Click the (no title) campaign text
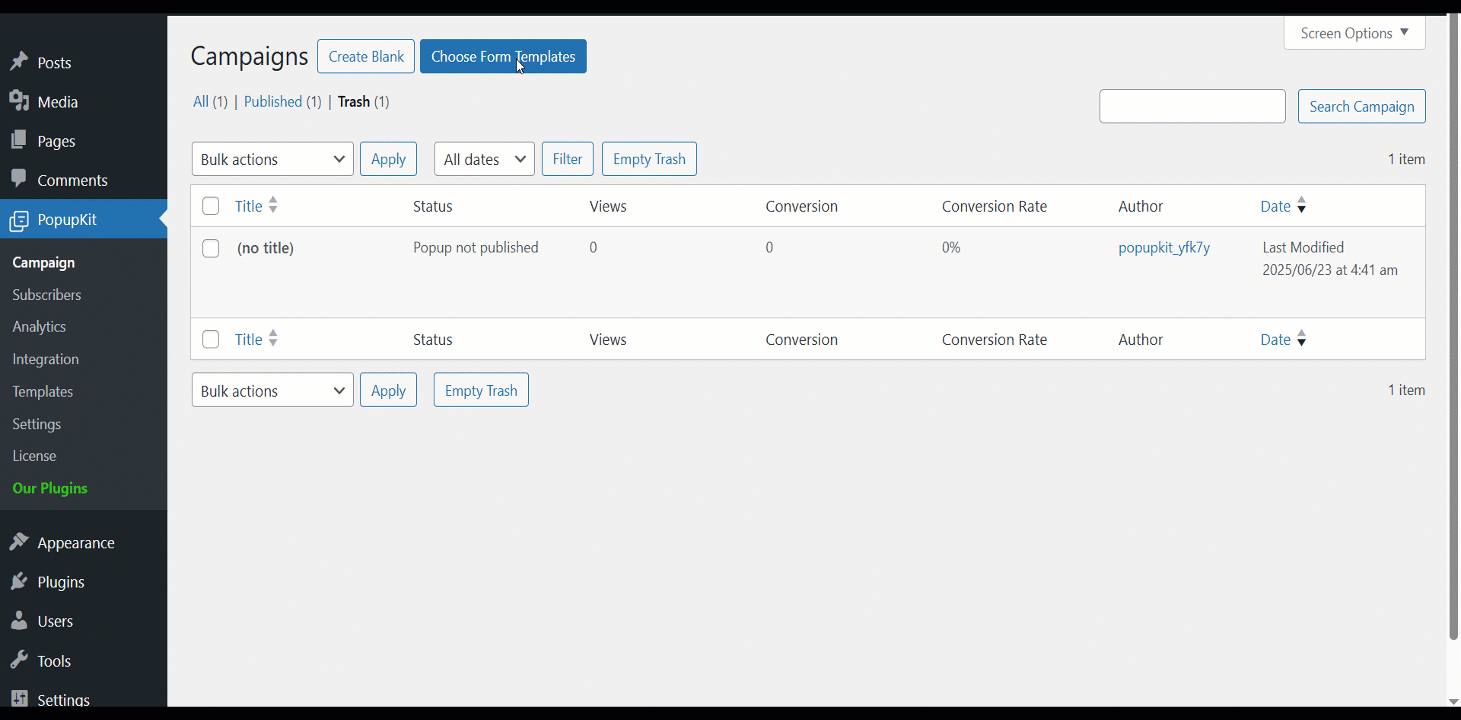The width and height of the screenshot is (1461, 720). pos(265,248)
